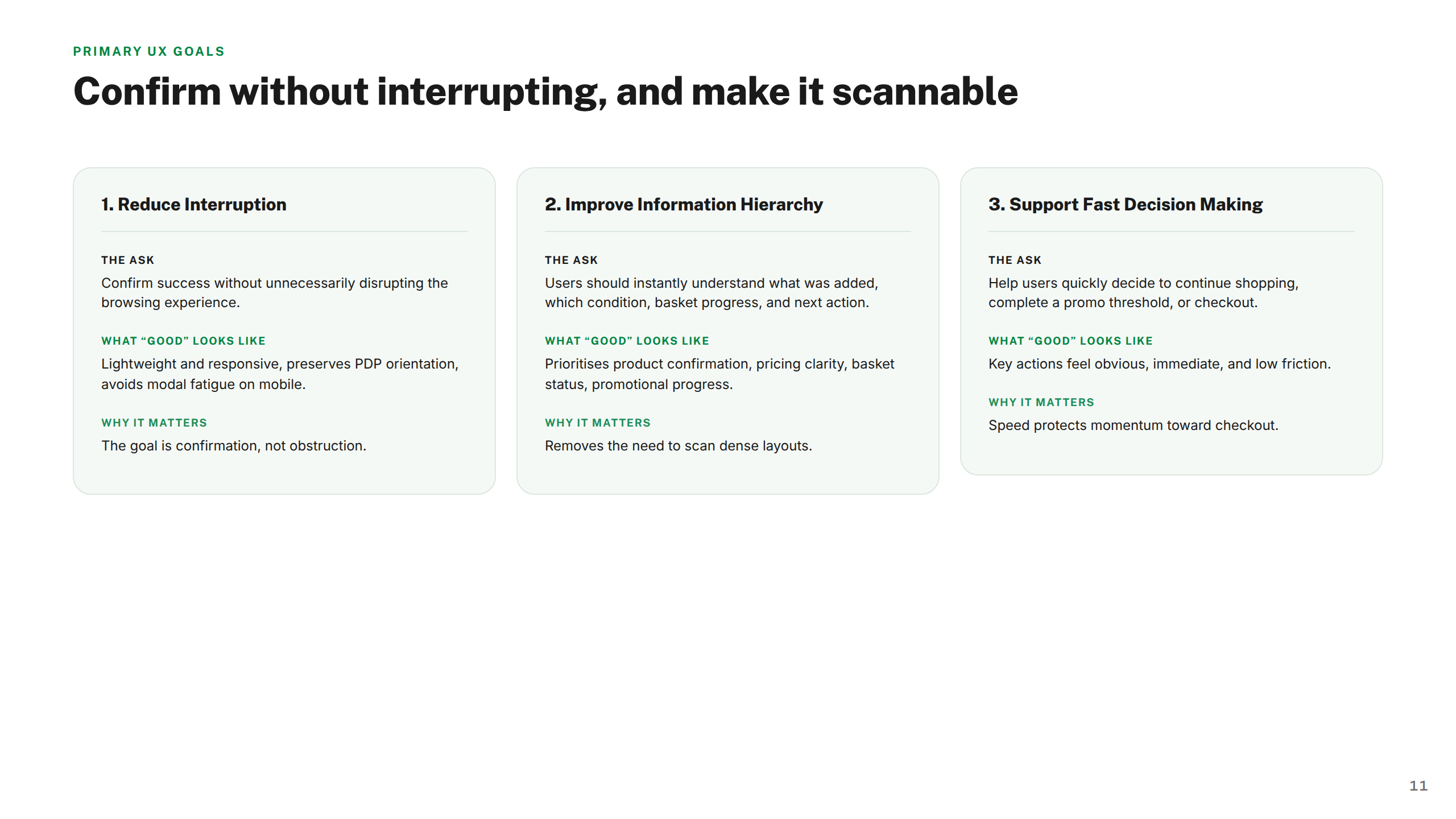Select 'THE ASK' label in first card
The image size is (1456, 819).
pos(127,260)
